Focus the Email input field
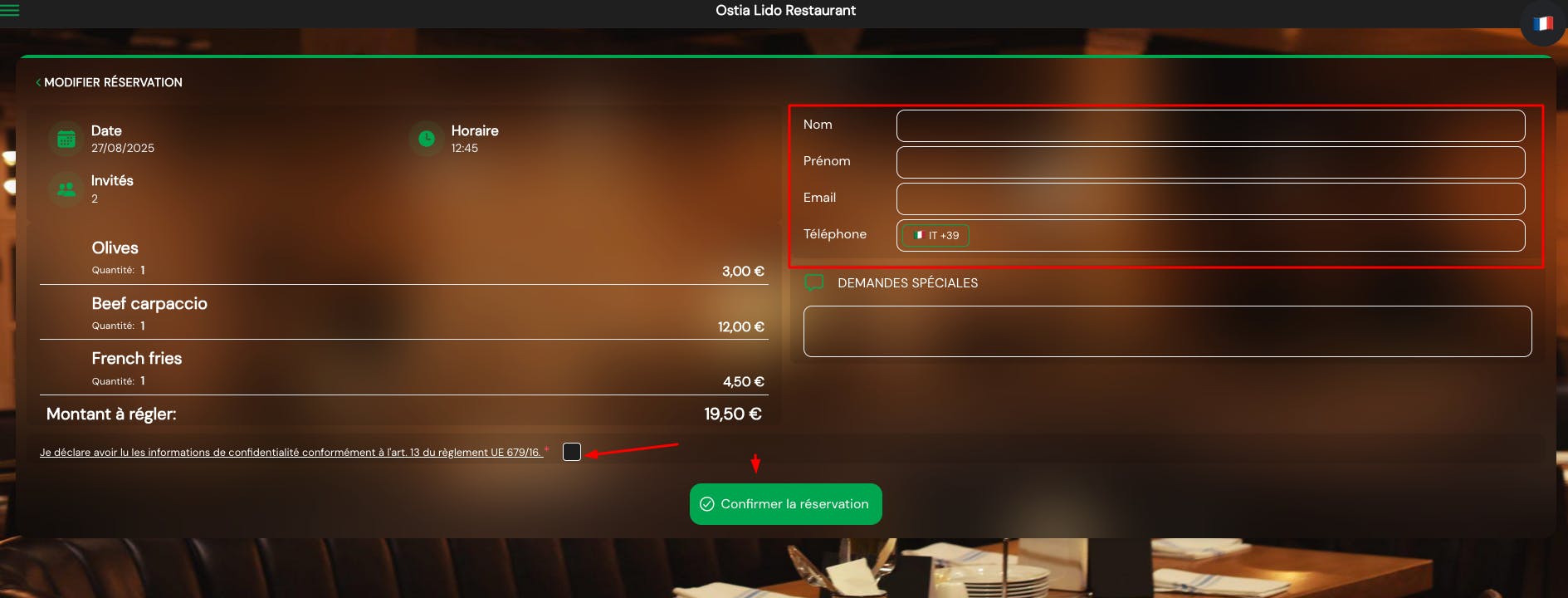This screenshot has height=598, width=1568. [x=1211, y=199]
